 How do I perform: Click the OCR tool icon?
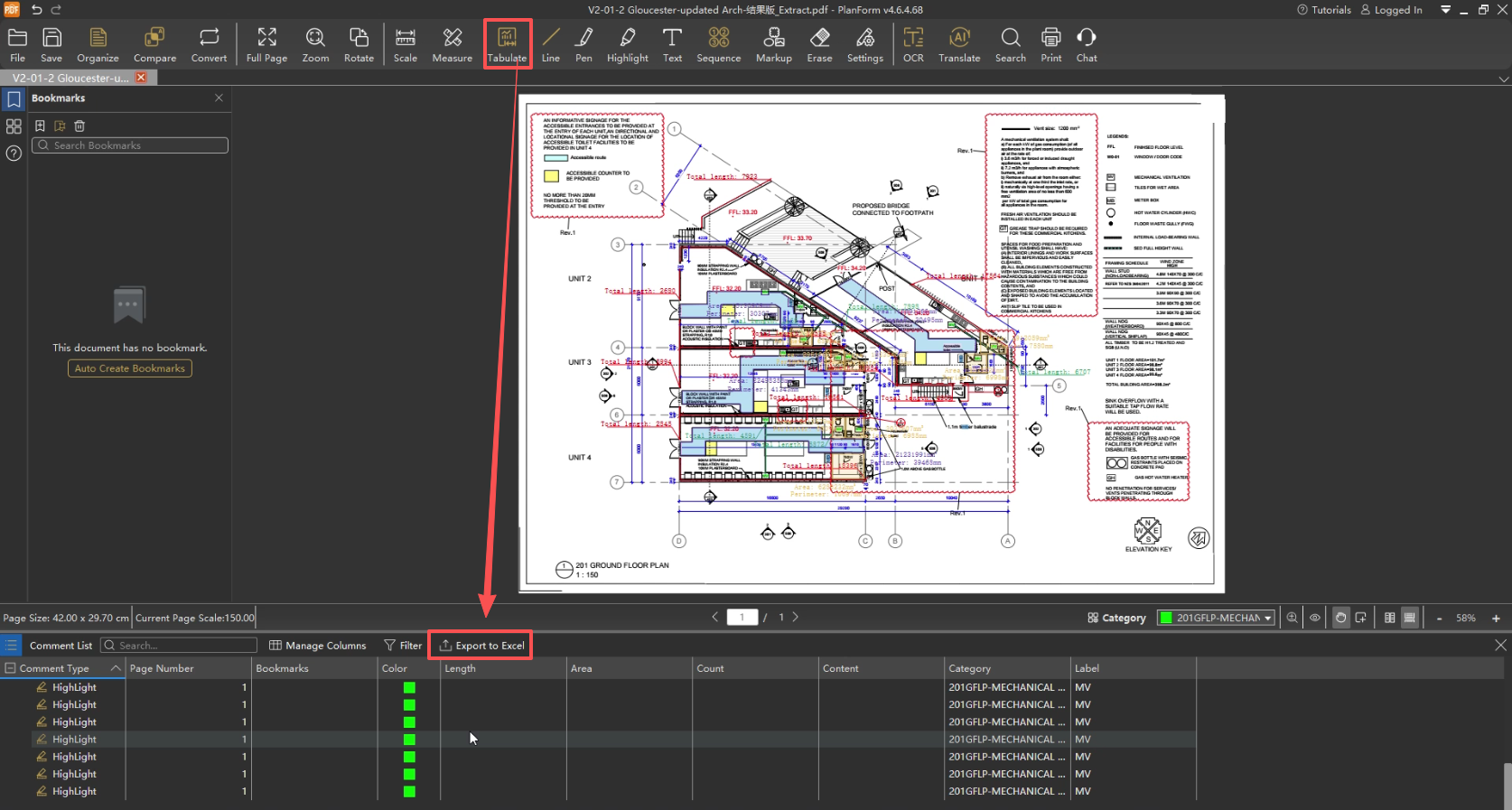click(x=913, y=44)
